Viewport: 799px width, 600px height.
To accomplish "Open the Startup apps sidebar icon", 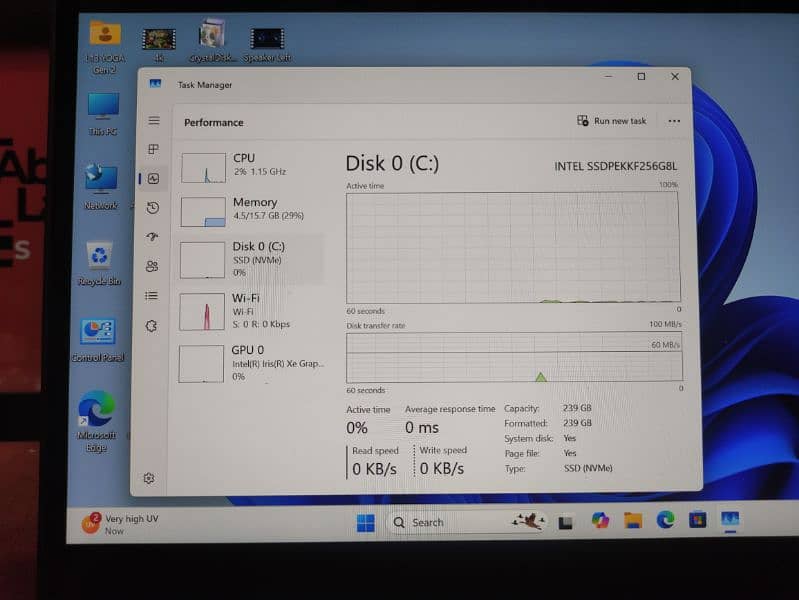I will click(x=152, y=237).
